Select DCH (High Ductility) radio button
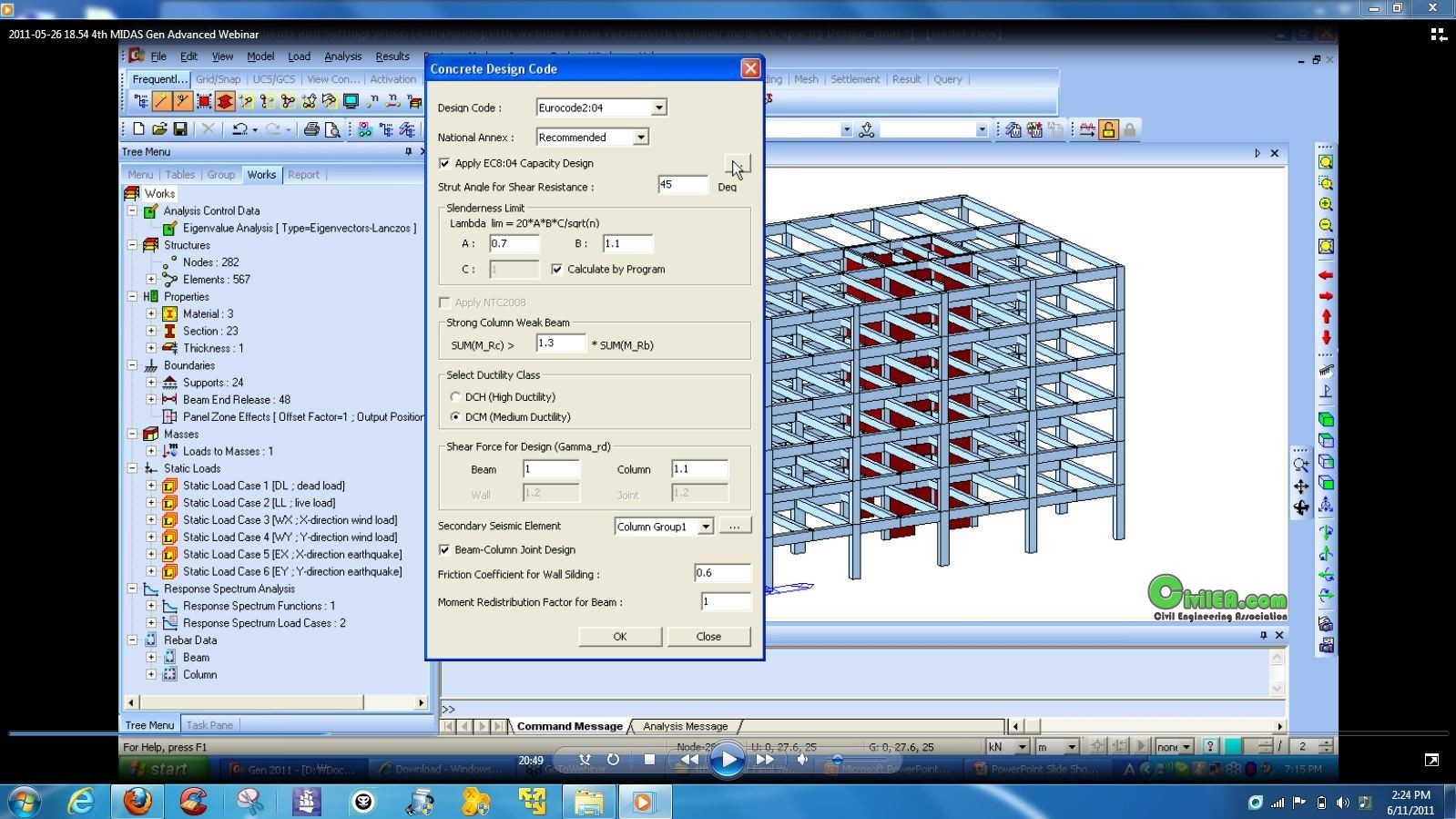The image size is (1456, 819). [455, 396]
